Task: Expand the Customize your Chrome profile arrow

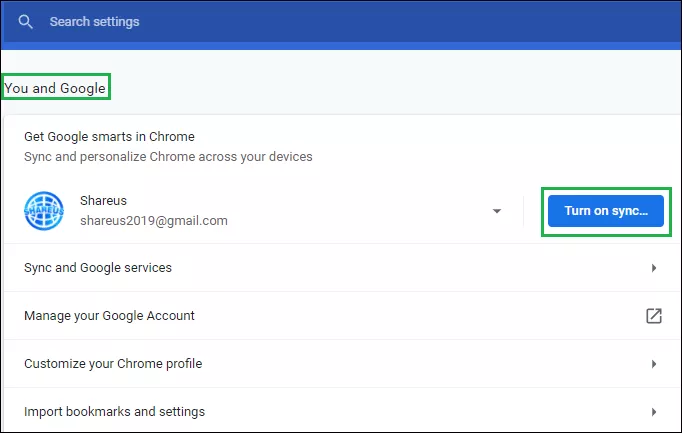Action: pyautogui.click(x=654, y=364)
